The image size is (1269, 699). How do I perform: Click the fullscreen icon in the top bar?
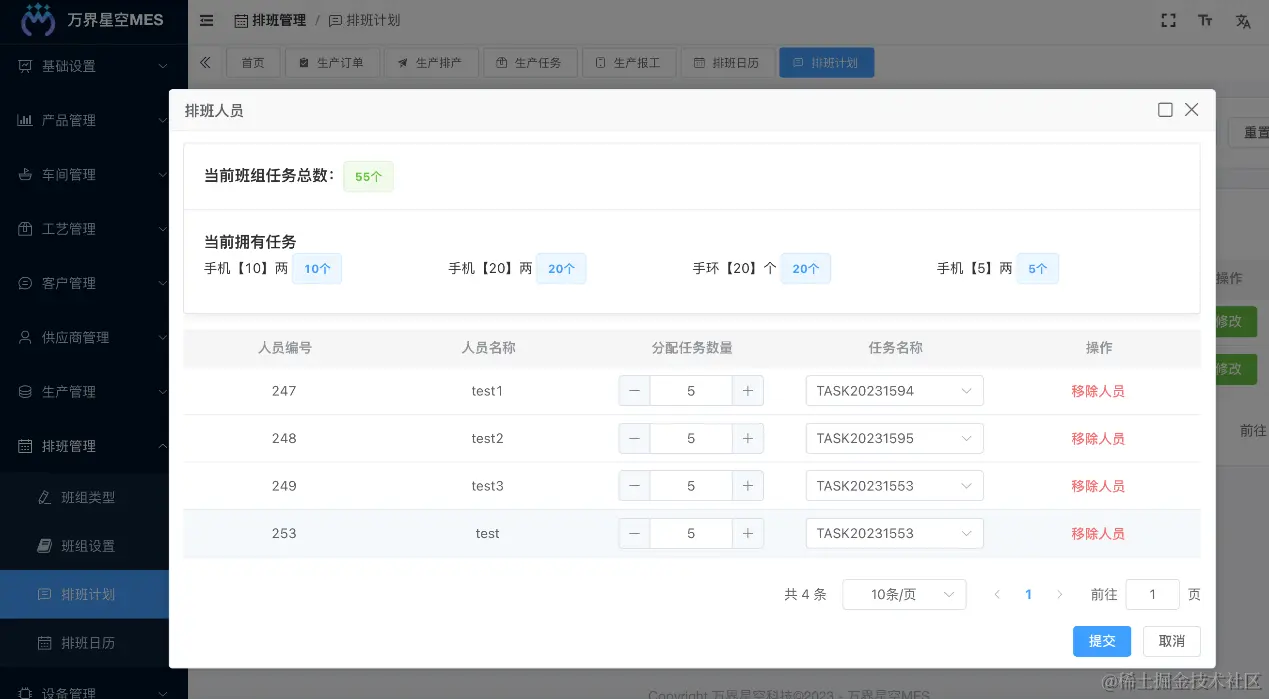(1168, 20)
